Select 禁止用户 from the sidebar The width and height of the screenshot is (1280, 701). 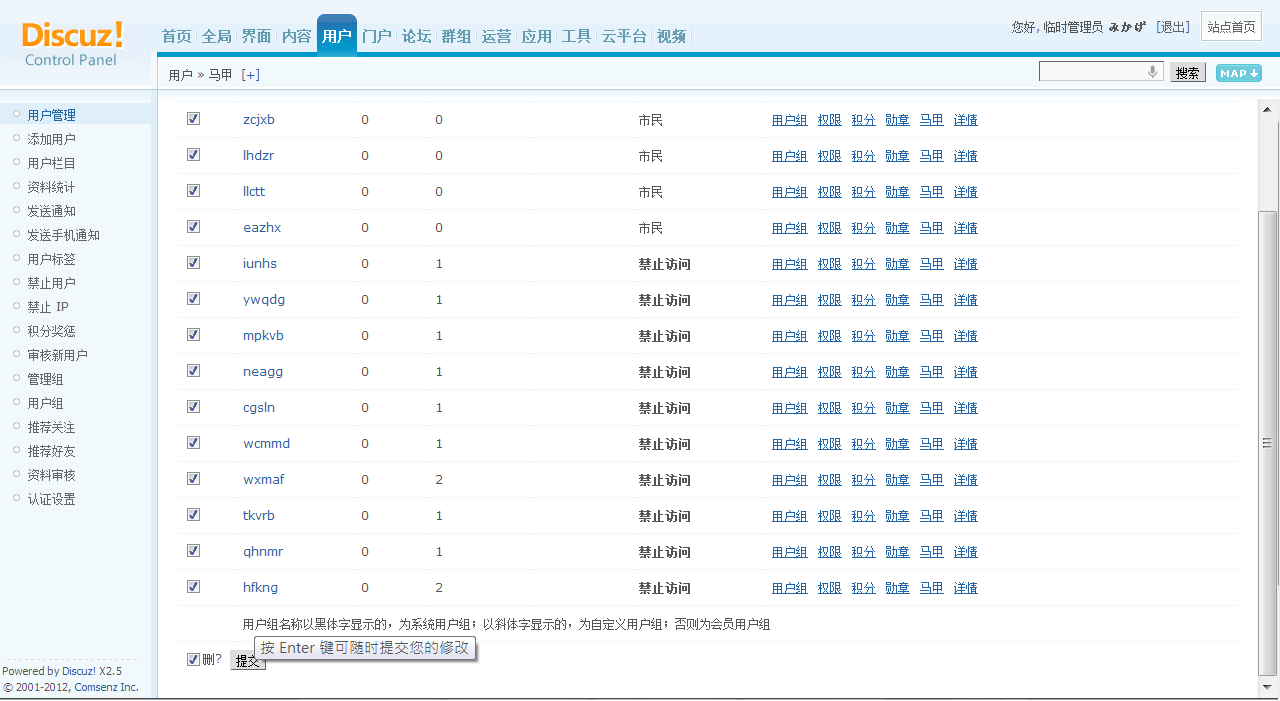(52, 283)
